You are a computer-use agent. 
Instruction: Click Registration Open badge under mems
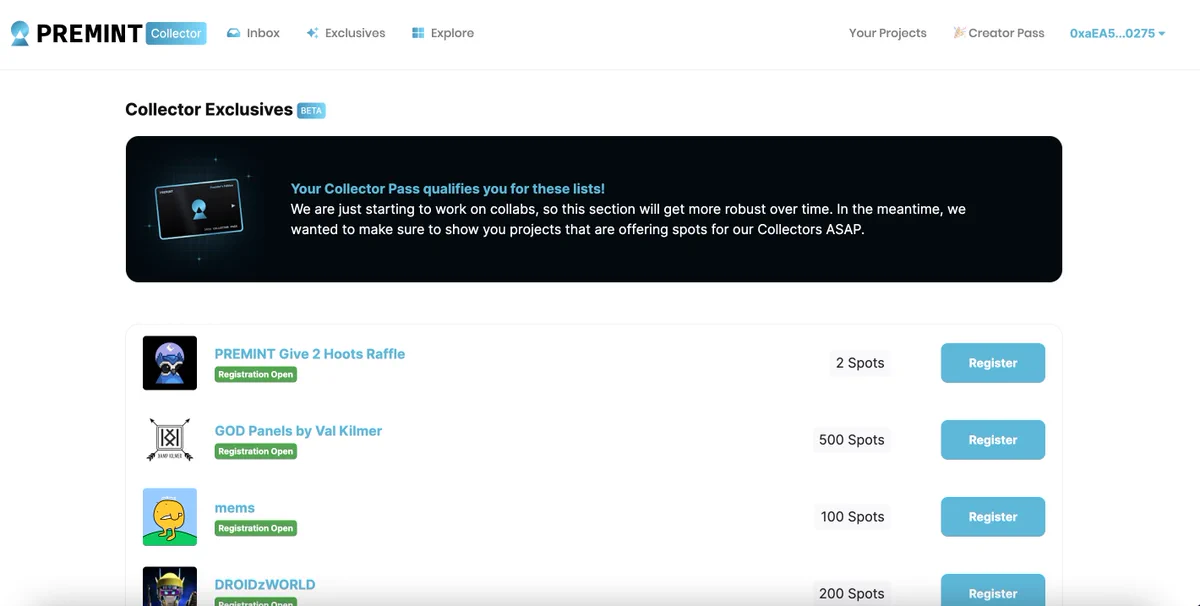(256, 529)
